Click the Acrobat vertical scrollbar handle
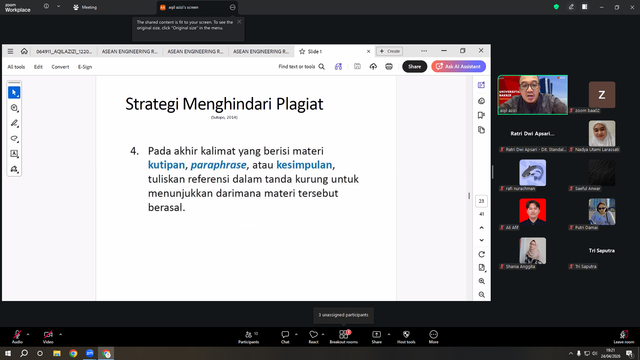The width and height of the screenshot is (640, 360). pos(469,196)
